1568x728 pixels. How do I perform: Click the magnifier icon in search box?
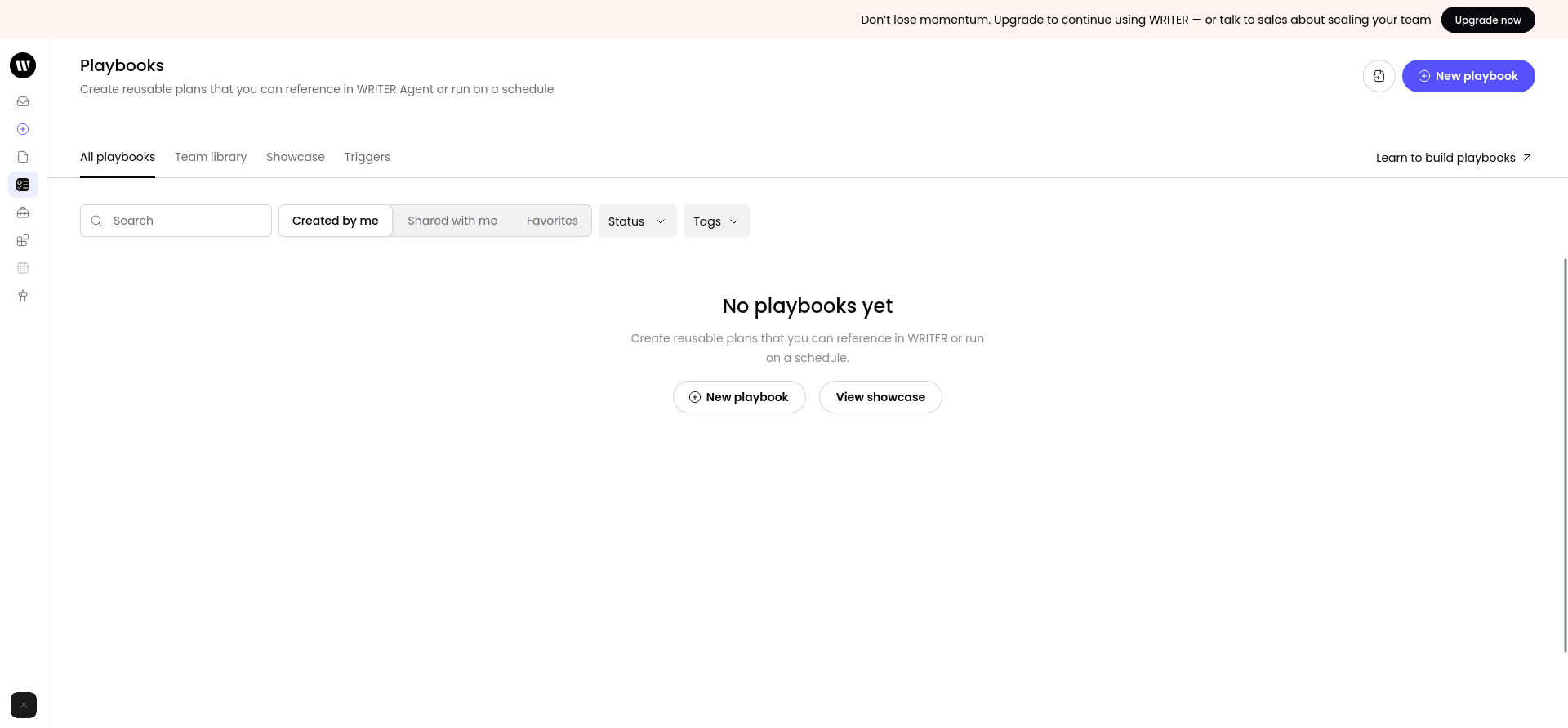[96, 221]
